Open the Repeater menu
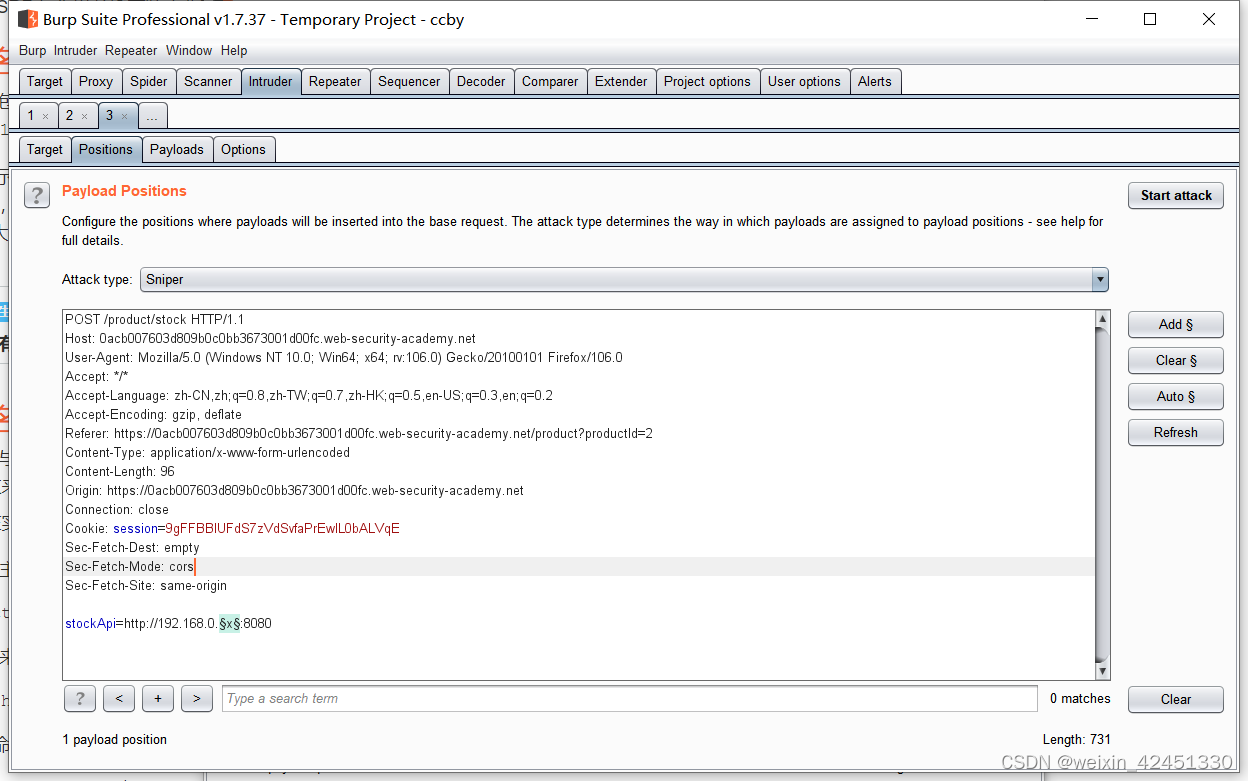Image resolution: width=1248 pixels, height=781 pixels. coord(131,51)
